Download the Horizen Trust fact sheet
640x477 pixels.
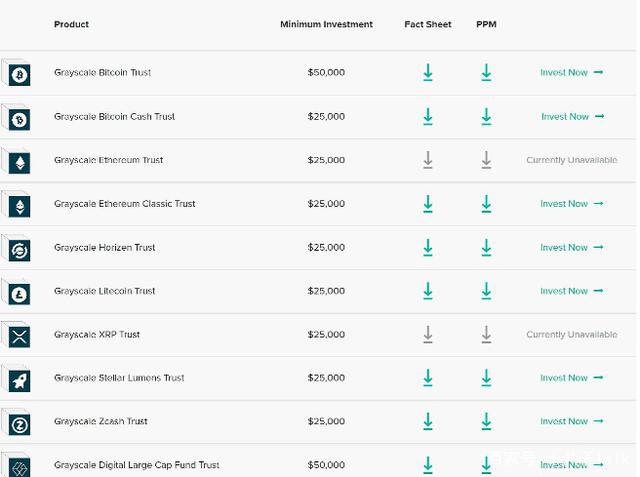pyautogui.click(x=428, y=248)
